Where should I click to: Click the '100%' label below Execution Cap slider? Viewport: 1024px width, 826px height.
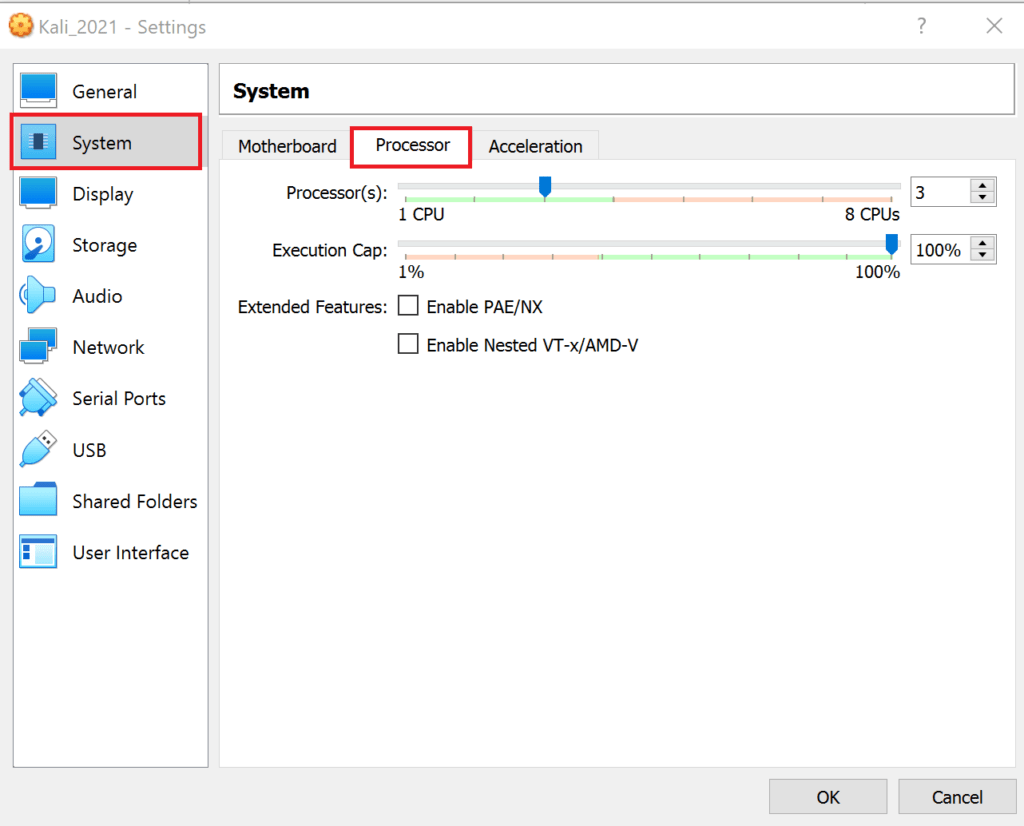tap(877, 272)
